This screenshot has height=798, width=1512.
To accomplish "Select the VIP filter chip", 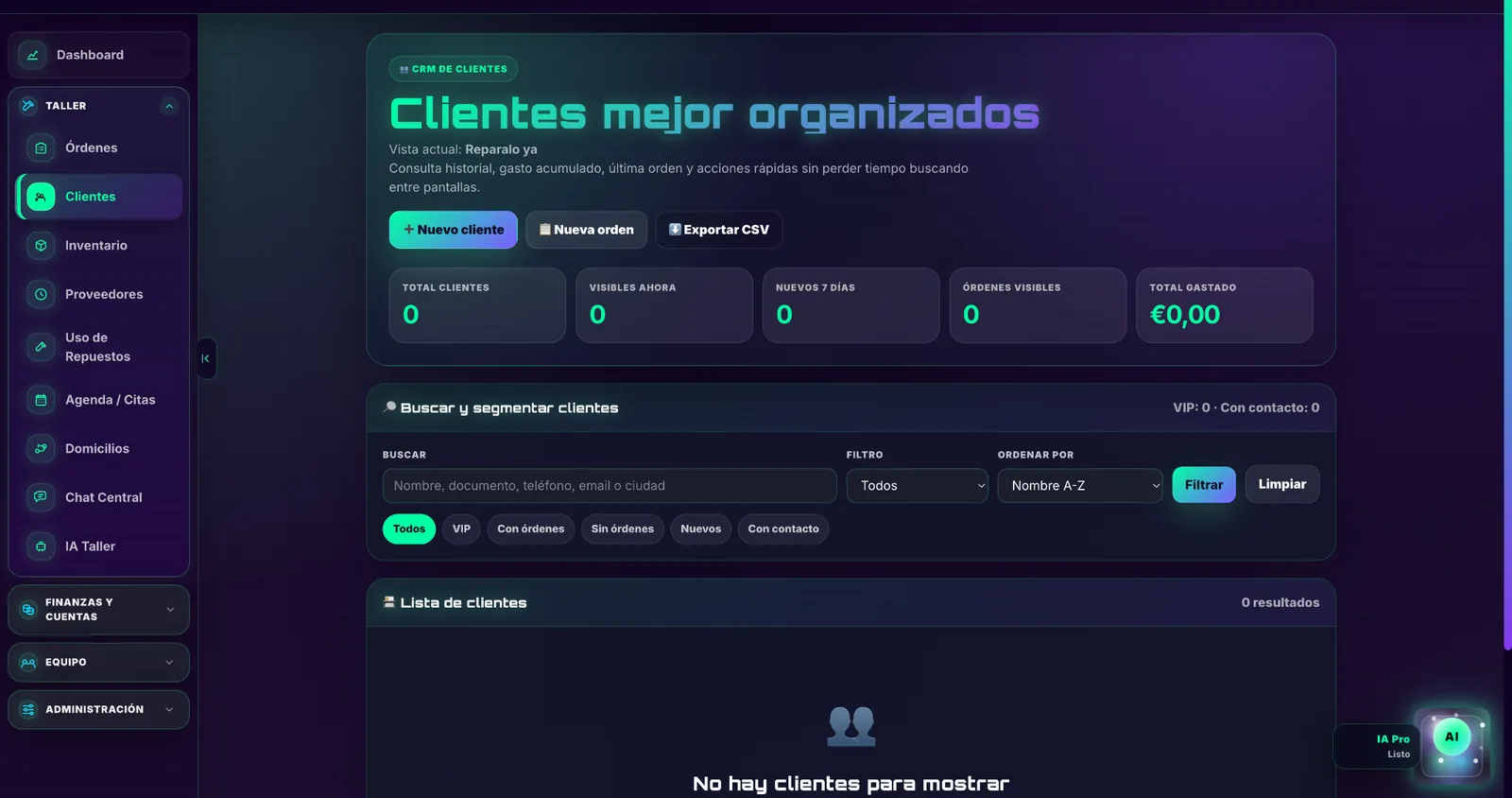I will pos(461,529).
